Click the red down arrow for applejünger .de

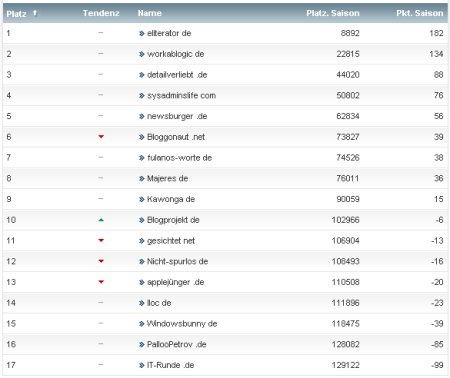(x=101, y=282)
